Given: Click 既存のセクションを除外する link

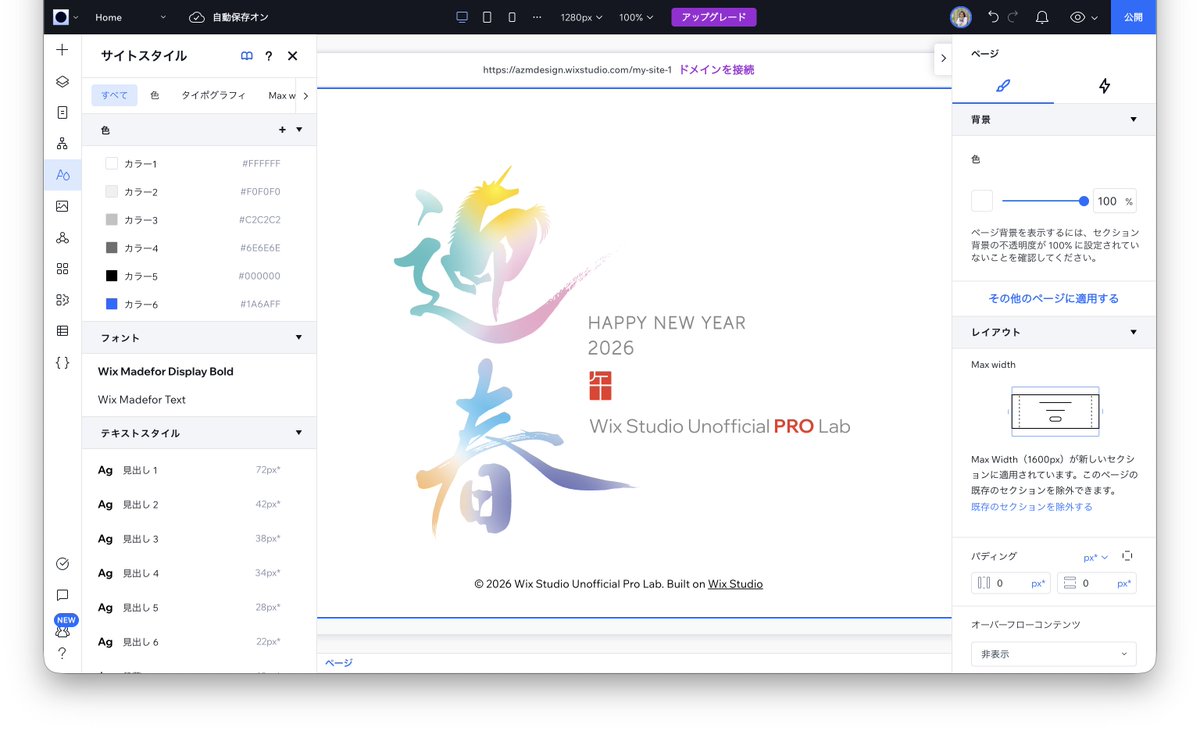Looking at the screenshot, I should (x=1032, y=507).
